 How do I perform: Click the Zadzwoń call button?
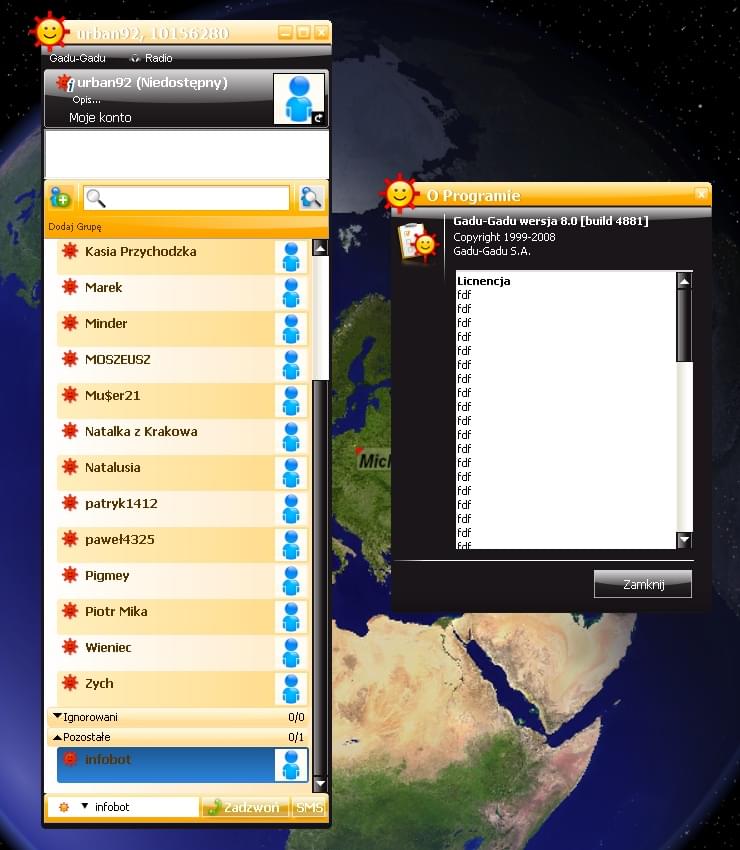pyautogui.click(x=245, y=807)
